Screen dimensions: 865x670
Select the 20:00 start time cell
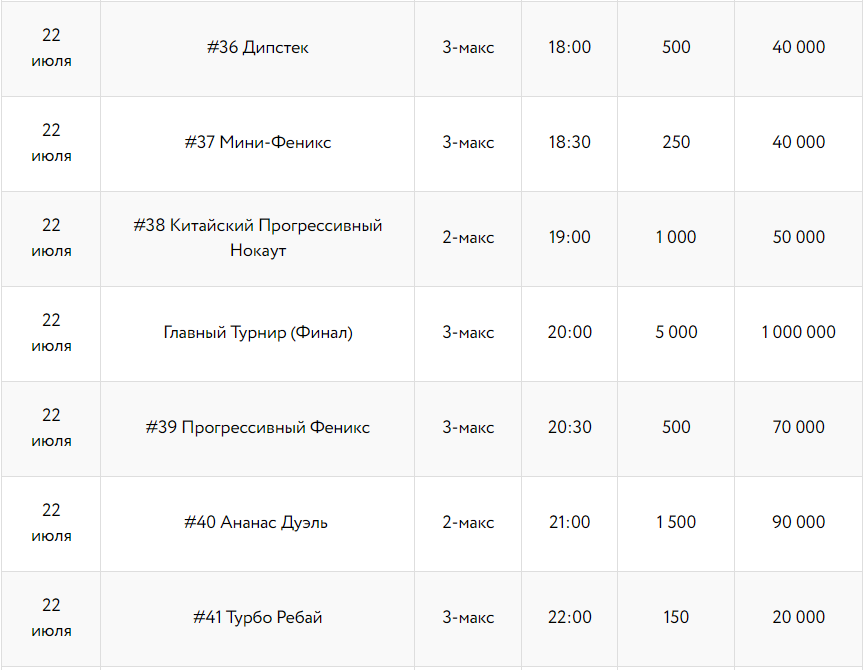[569, 332]
